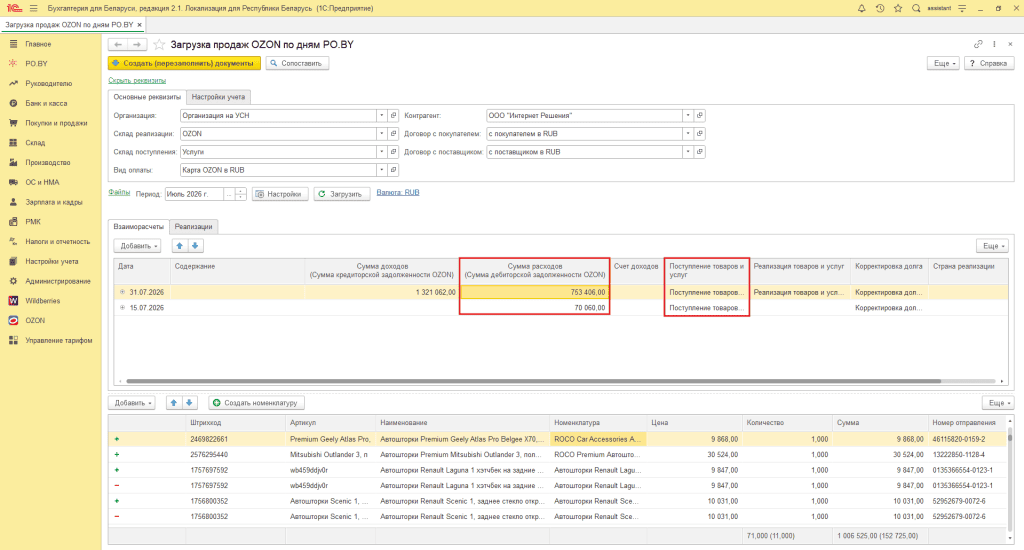This screenshot has width=1024, height=550.
Task: Click the Настройки button near period
Action: (x=280, y=194)
